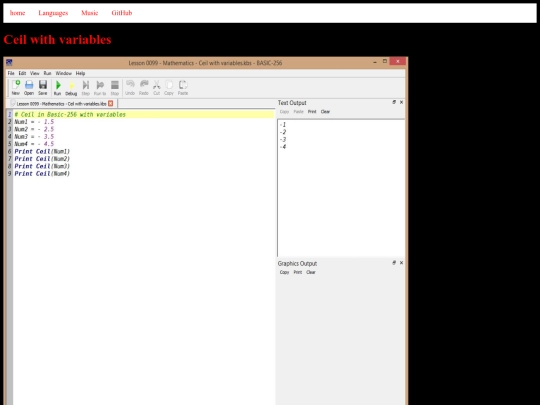Go to the home page link
The image size is (540, 405).
click(x=18, y=13)
